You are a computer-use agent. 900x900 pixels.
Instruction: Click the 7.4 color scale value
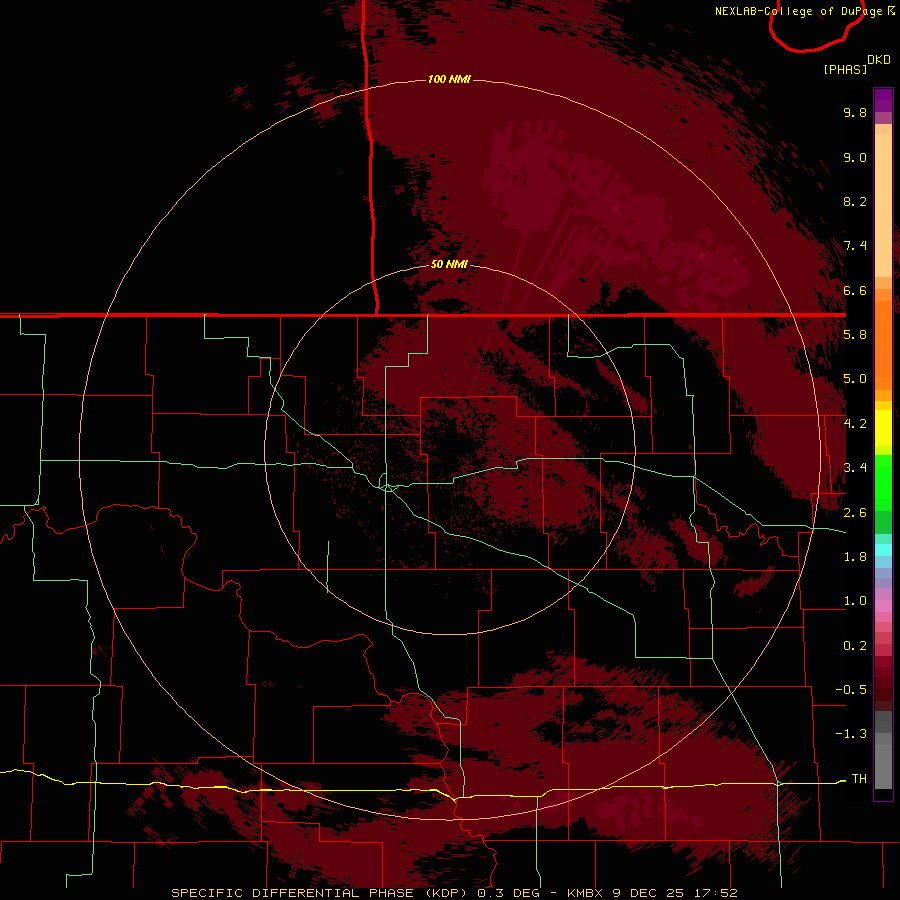pos(855,246)
